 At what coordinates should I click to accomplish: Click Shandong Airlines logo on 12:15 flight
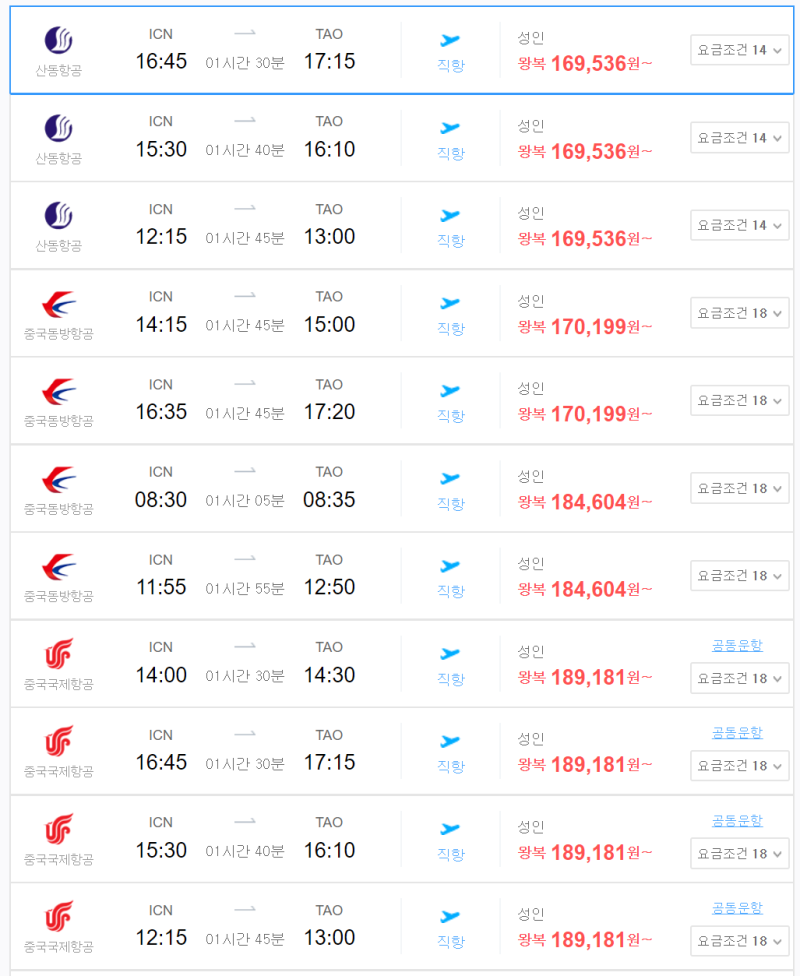[x=59, y=216]
